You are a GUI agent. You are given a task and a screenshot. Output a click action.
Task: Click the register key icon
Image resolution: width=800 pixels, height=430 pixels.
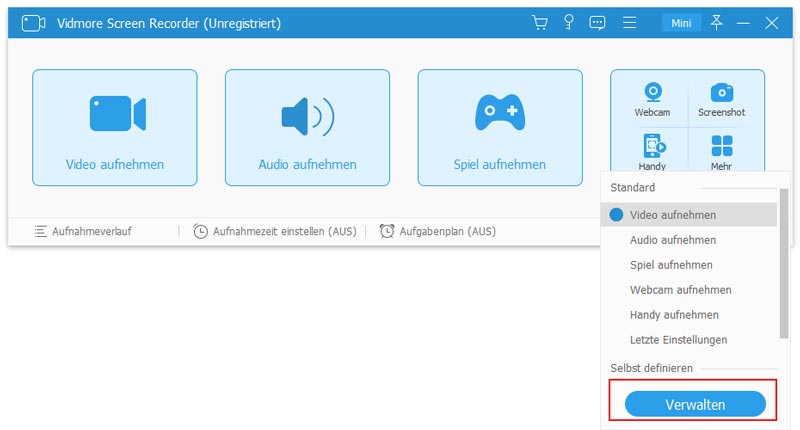(568, 22)
